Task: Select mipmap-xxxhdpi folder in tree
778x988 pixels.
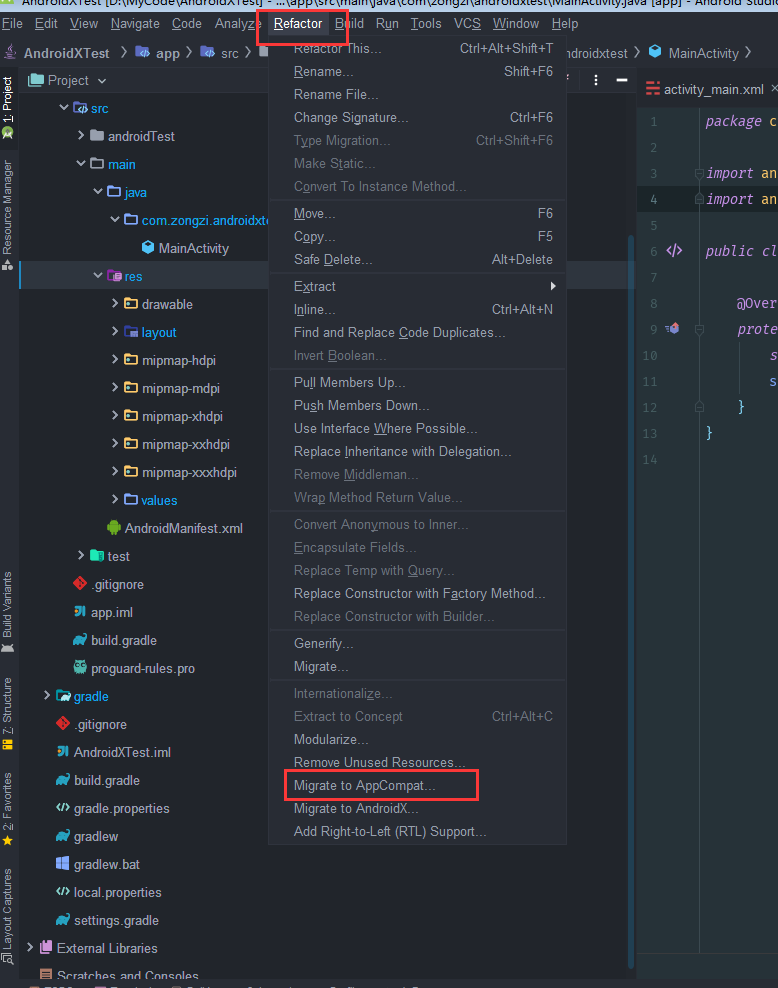Action: click(x=189, y=472)
